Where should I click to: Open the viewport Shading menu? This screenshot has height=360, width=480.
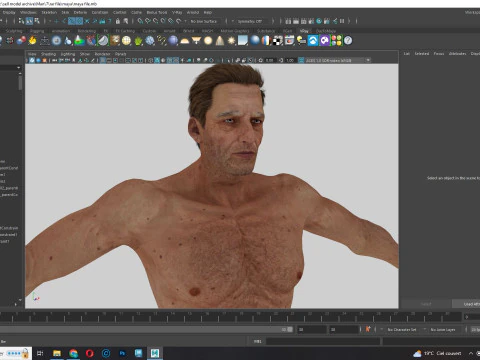tap(48, 54)
